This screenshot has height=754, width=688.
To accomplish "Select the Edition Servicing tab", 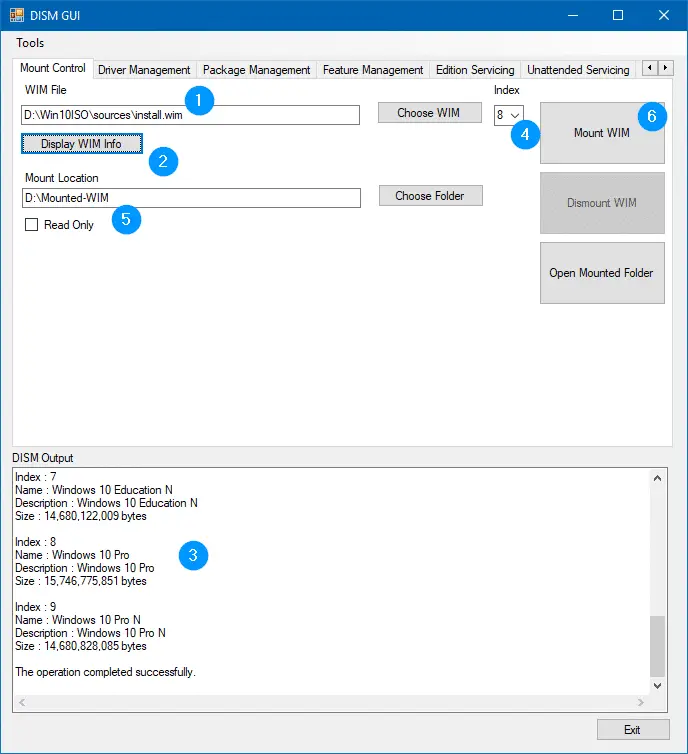I will [475, 70].
